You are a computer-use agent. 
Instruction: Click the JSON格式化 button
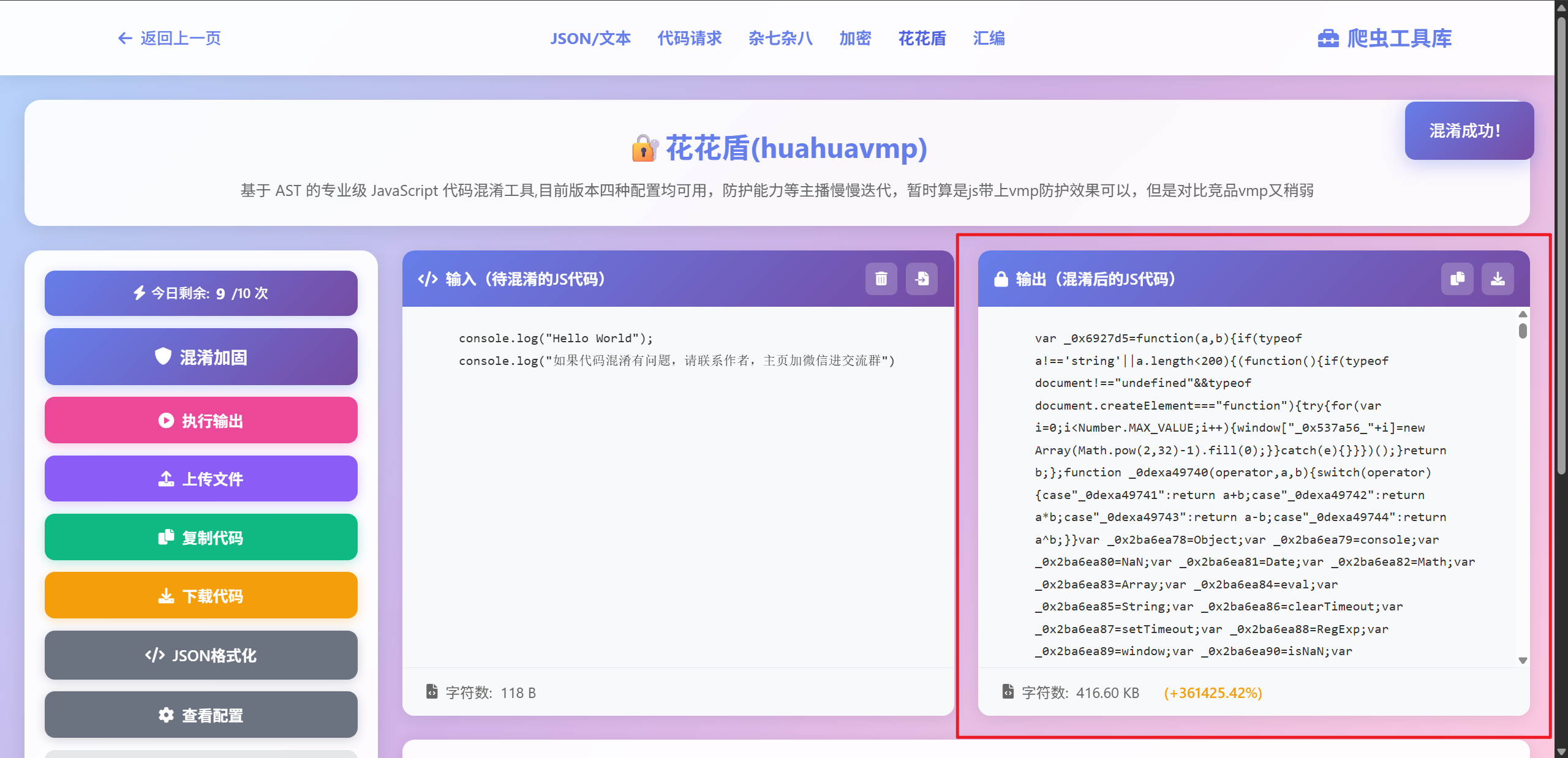[x=201, y=655]
